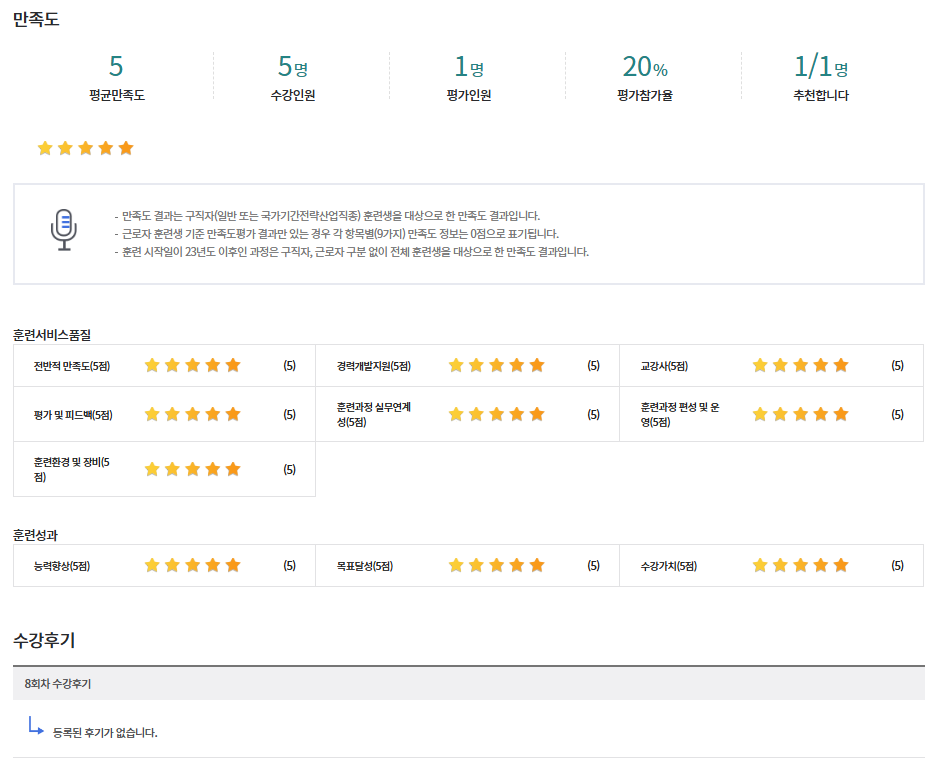Click the stars beside 목표달성
Screen dimensions: 943x771
coord(496,565)
